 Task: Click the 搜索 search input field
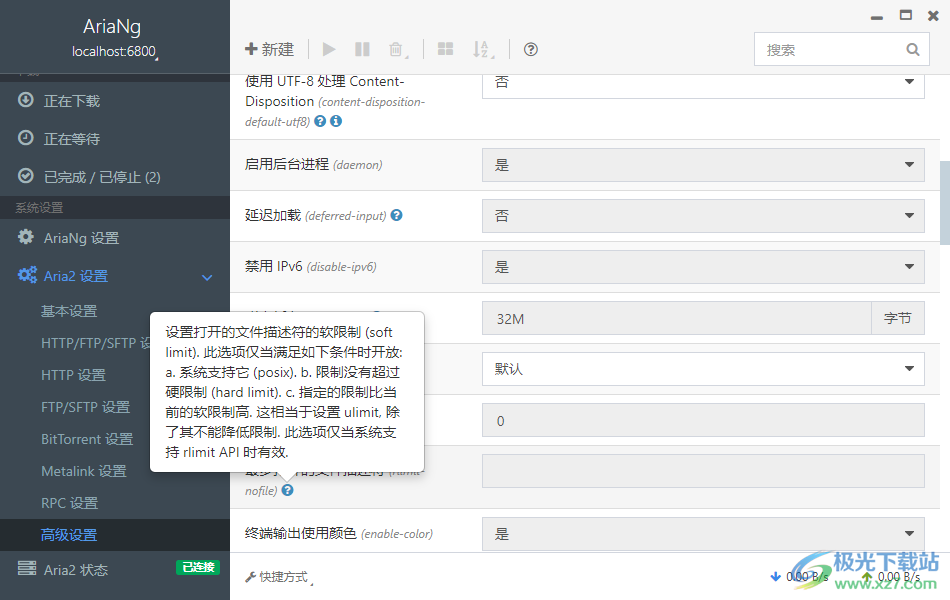(841, 50)
